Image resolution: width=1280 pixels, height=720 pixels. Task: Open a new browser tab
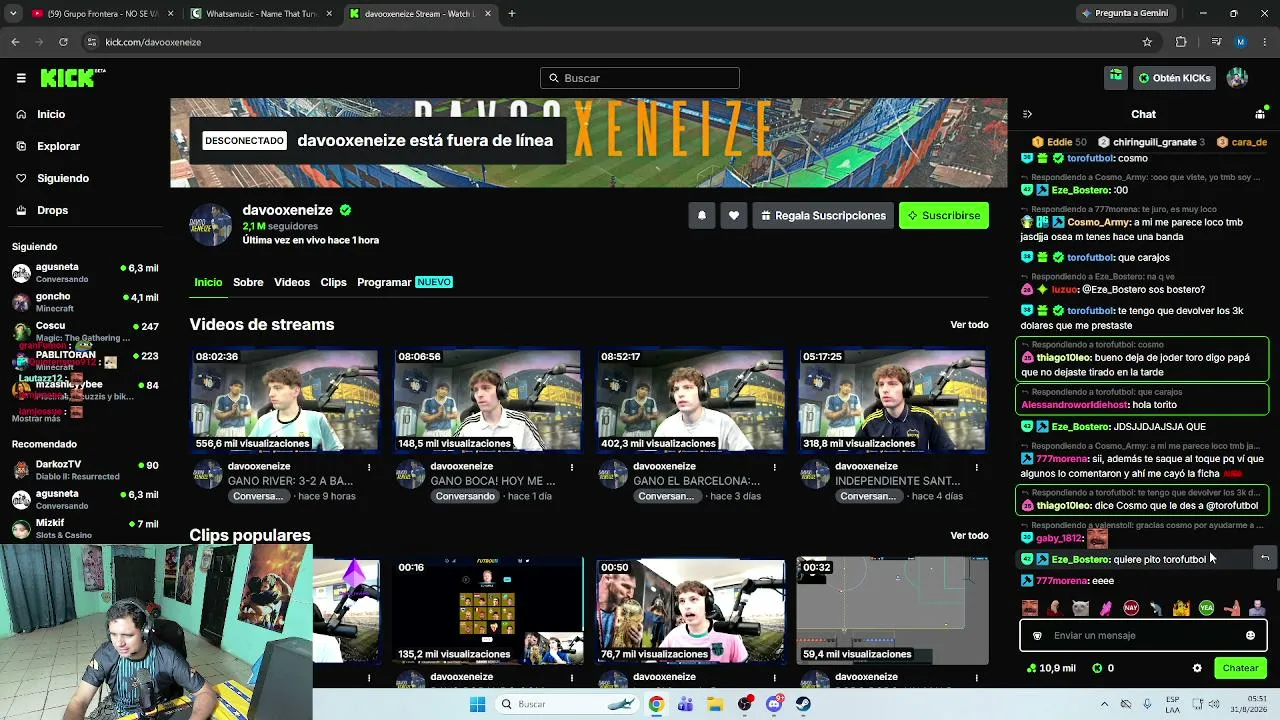pyautogui.click(x=512, y=14)
